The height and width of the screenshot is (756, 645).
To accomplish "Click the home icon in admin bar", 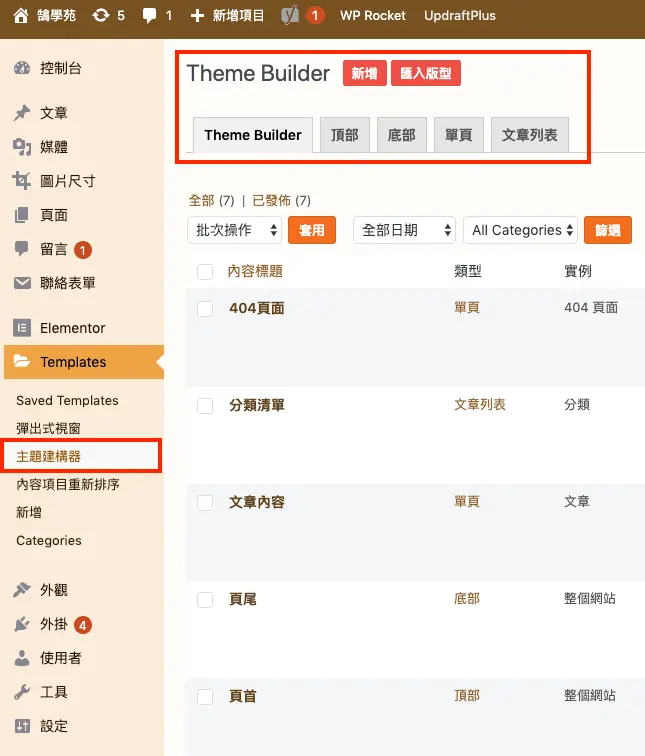I will [21, 15].
